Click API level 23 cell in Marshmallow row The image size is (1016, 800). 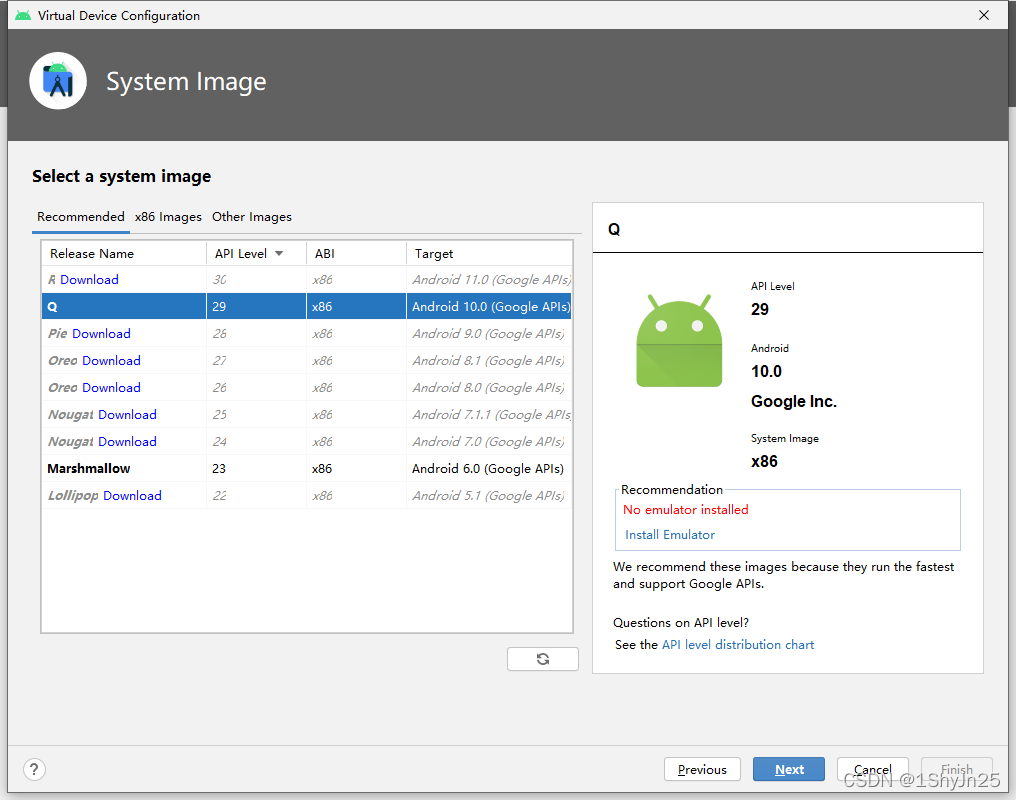point(257,468)
